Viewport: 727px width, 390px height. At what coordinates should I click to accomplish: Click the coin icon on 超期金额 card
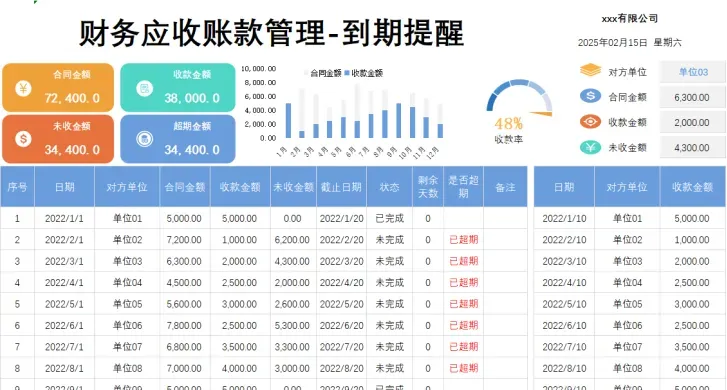click(x=145, y=139)
